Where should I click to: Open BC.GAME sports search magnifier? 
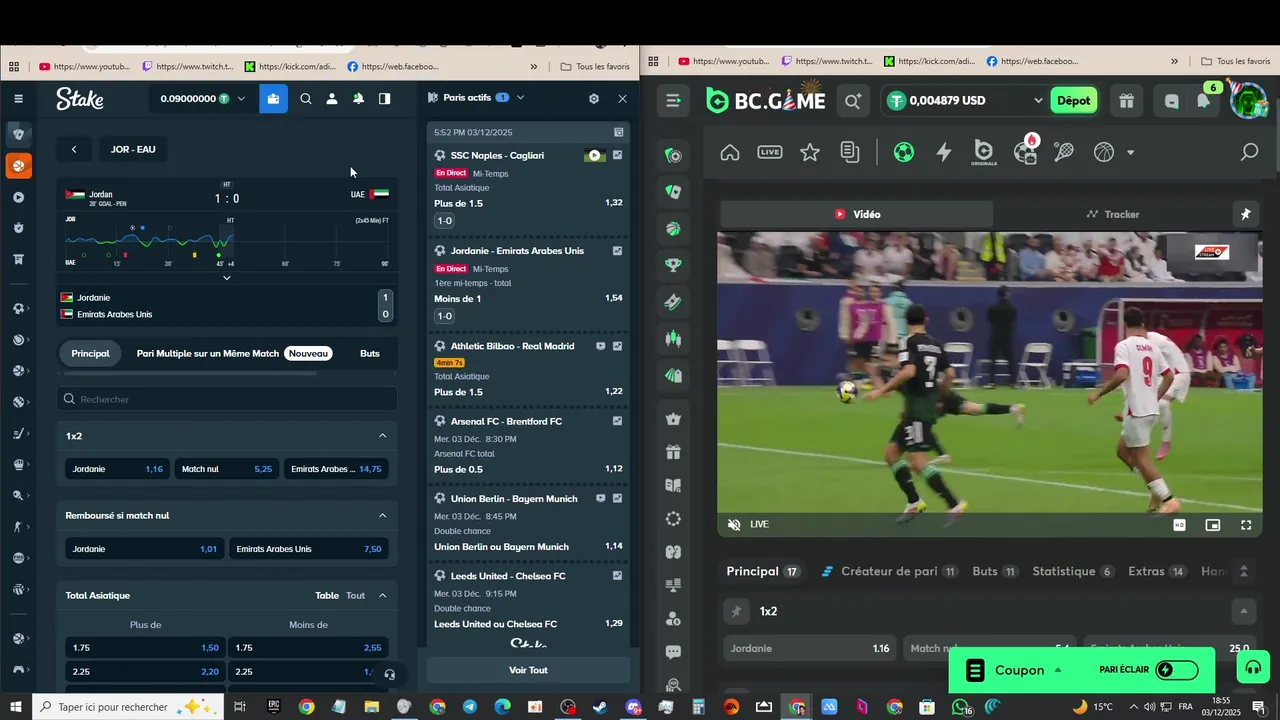click(1249, 152)
